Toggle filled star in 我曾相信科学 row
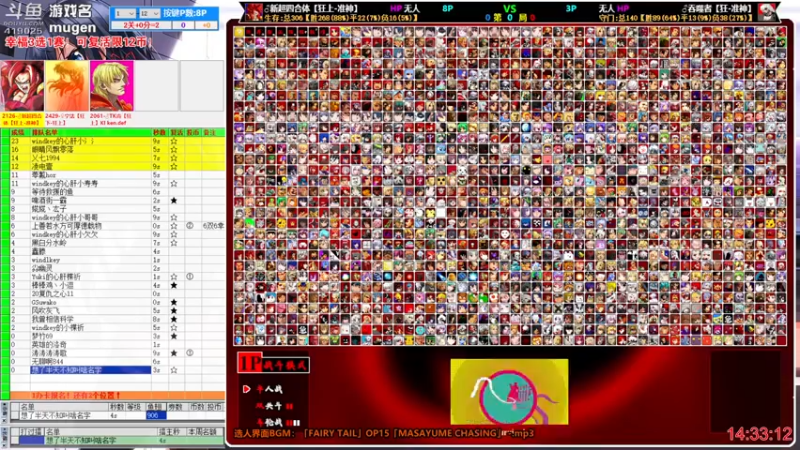The height and width of the screenshot is (450, 800). tap(174, 319)
